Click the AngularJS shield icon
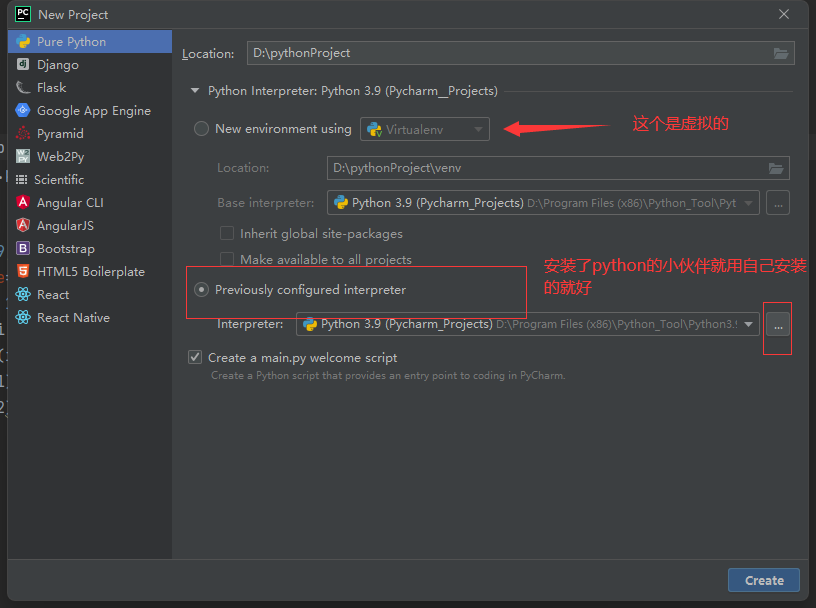816x608 pixels. click(x=23, y=225)
